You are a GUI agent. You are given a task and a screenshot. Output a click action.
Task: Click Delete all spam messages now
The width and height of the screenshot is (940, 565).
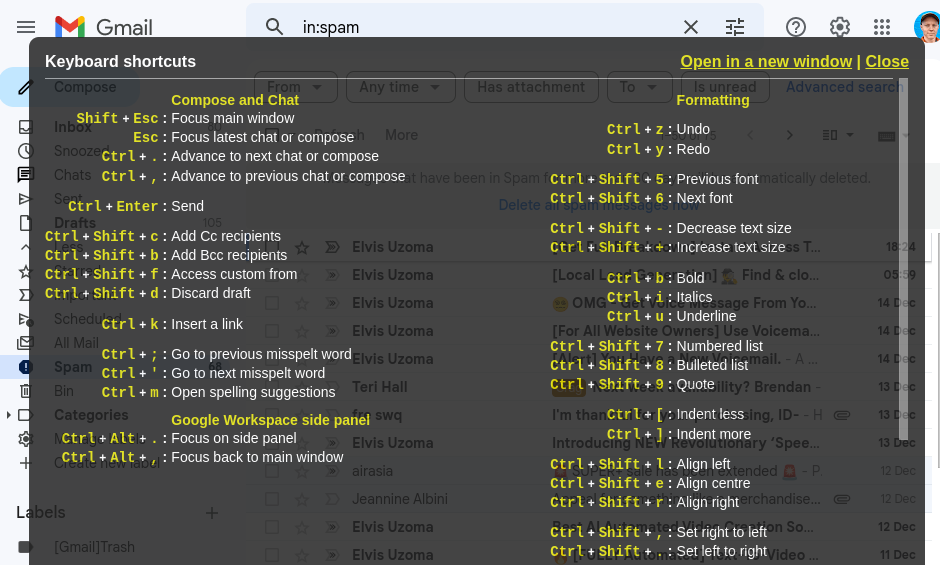click(x=599, y=205)
